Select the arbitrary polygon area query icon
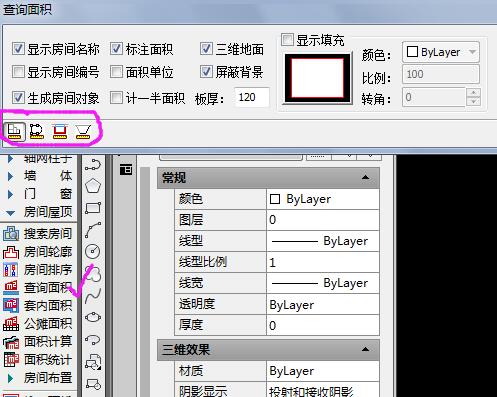 (83, 131)
